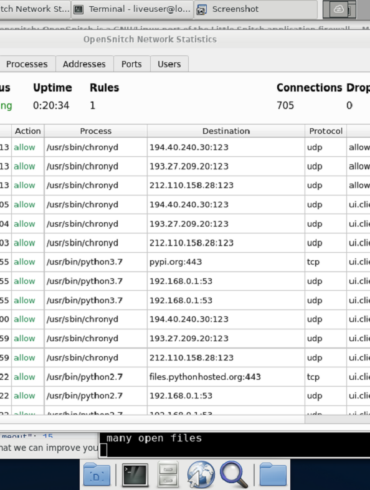Select /usr/bin/python2.7 in the files.pythonhosted.org row

pos(85,377)
